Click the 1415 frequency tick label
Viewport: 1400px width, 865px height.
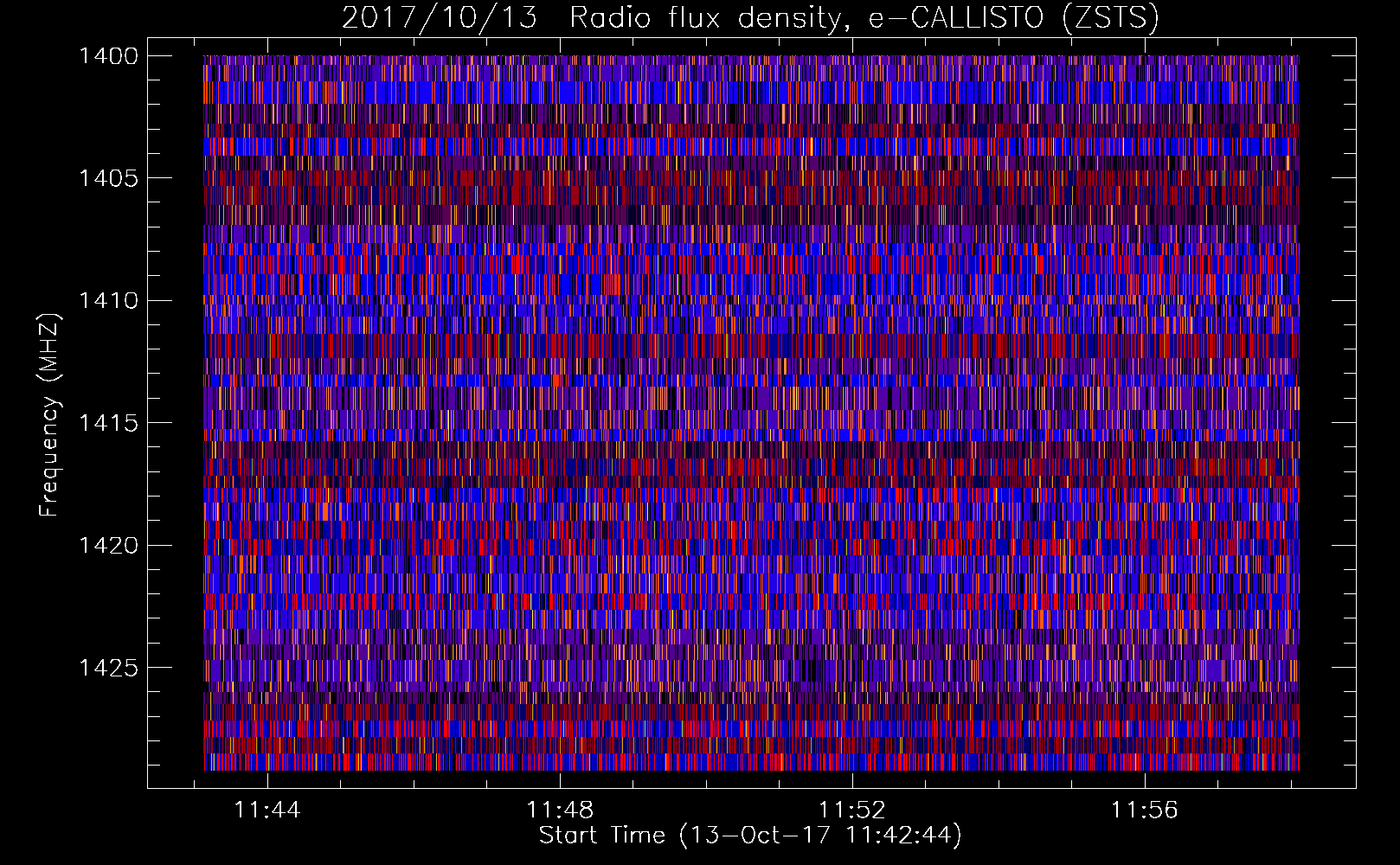(108, 423)
